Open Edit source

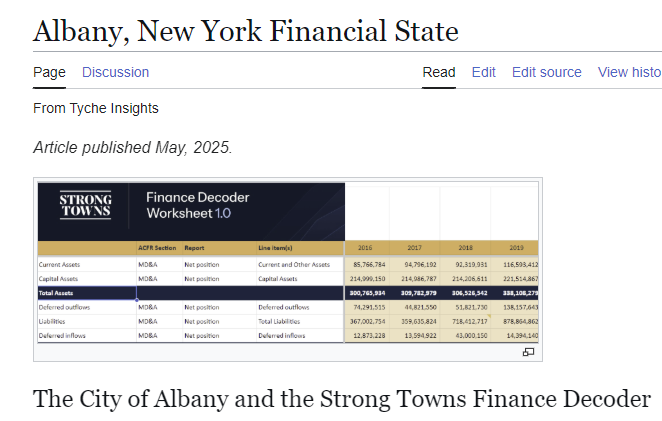[546, 72]
